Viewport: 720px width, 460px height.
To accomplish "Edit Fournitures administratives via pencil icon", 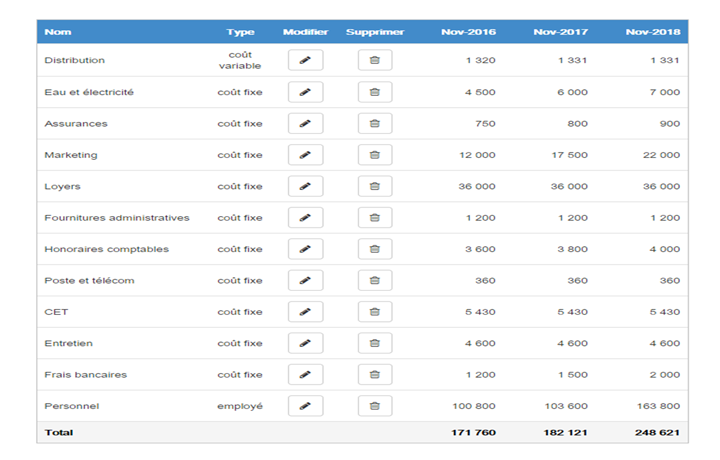I will 305,218.
